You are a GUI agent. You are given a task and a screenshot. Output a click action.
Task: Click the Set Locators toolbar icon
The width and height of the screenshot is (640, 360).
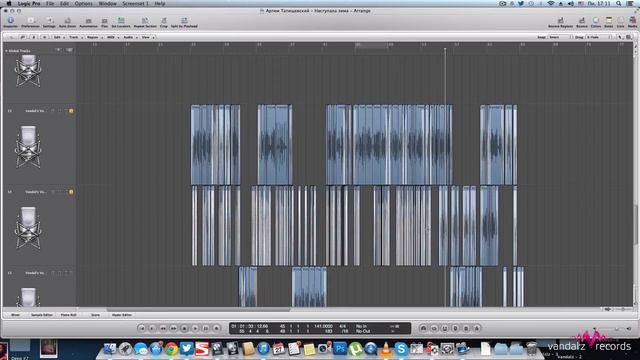tap(121, 22)
